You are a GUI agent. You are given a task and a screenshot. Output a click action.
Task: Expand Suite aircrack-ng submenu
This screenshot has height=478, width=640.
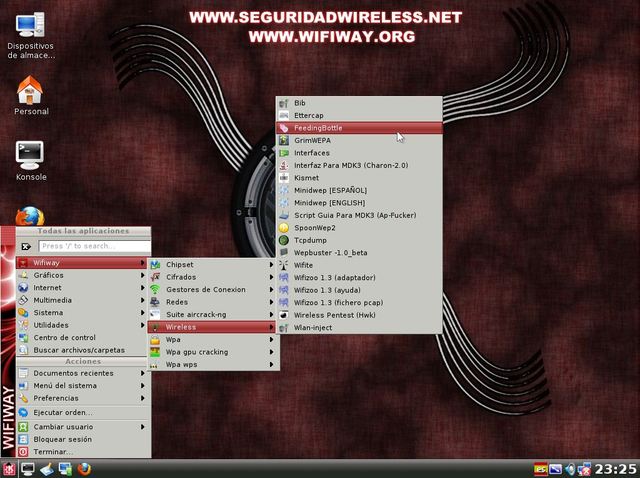213,314
